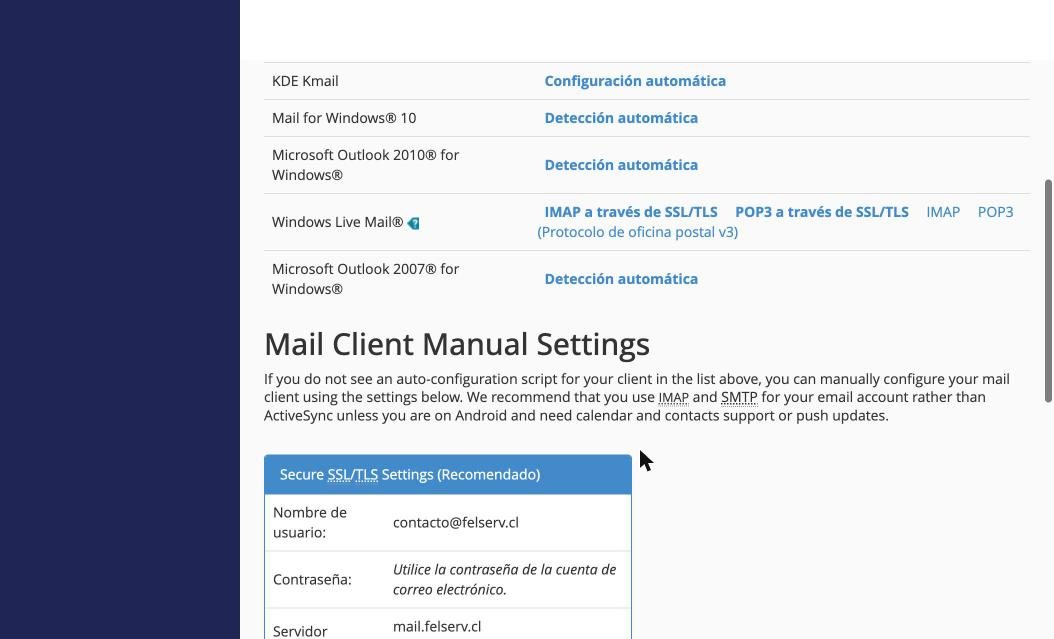
Task: Open Detección automática for Mail for Windows 10
Action: (621, 118)
